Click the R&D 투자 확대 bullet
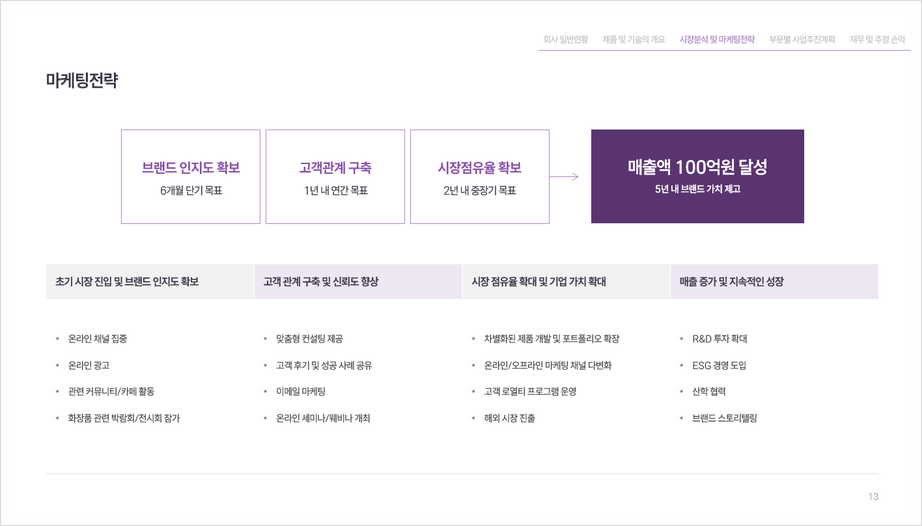 click(720, 339)
